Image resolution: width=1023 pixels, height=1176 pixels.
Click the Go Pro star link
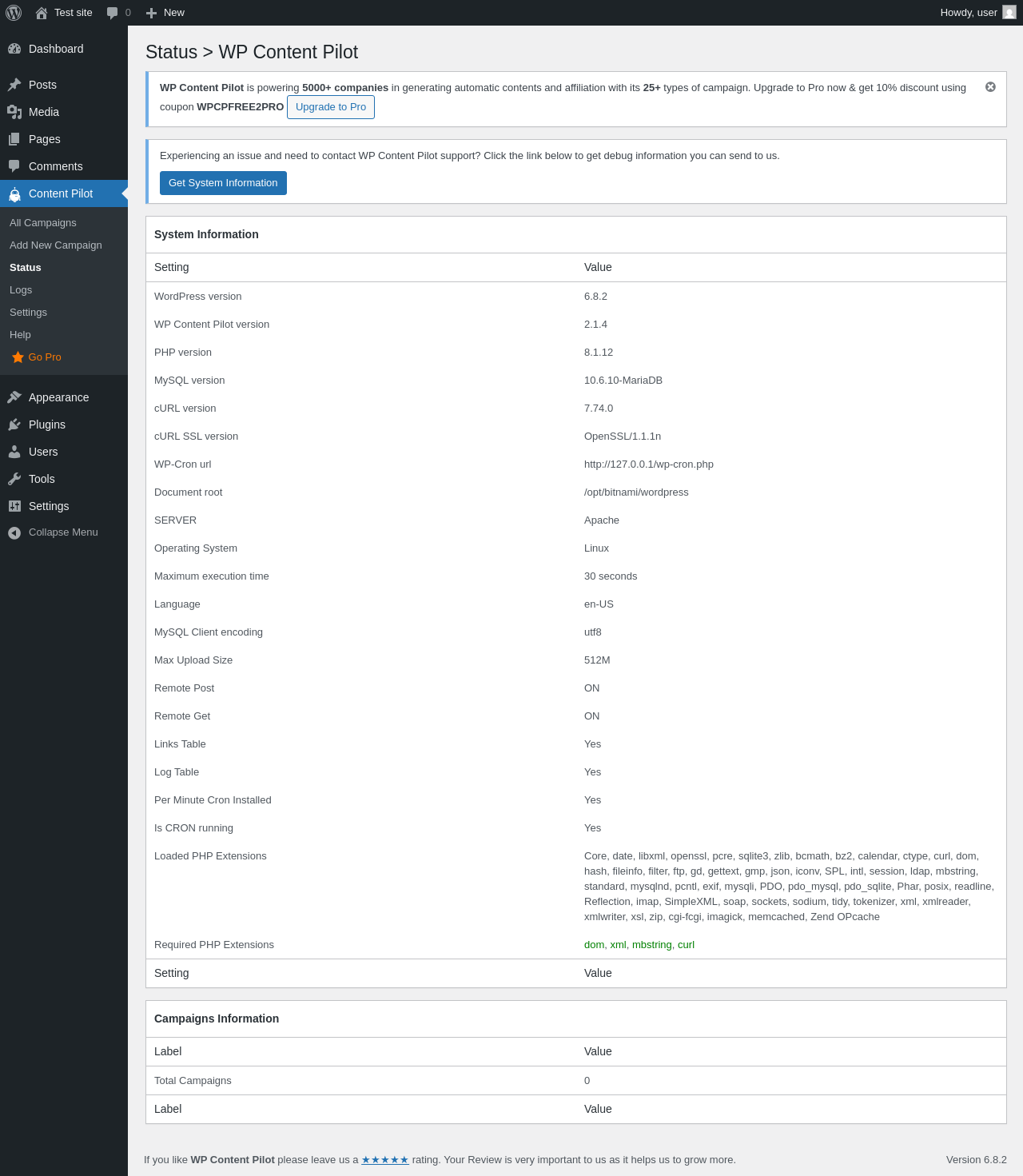coord(37,357)
